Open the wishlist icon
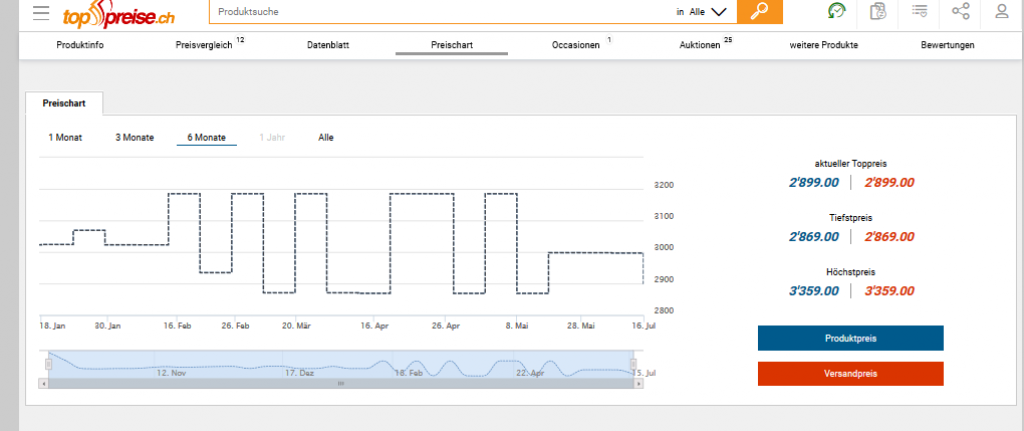Image resolution: width=1024 pixels, height=431 pixels. click(x=919, y=12)
